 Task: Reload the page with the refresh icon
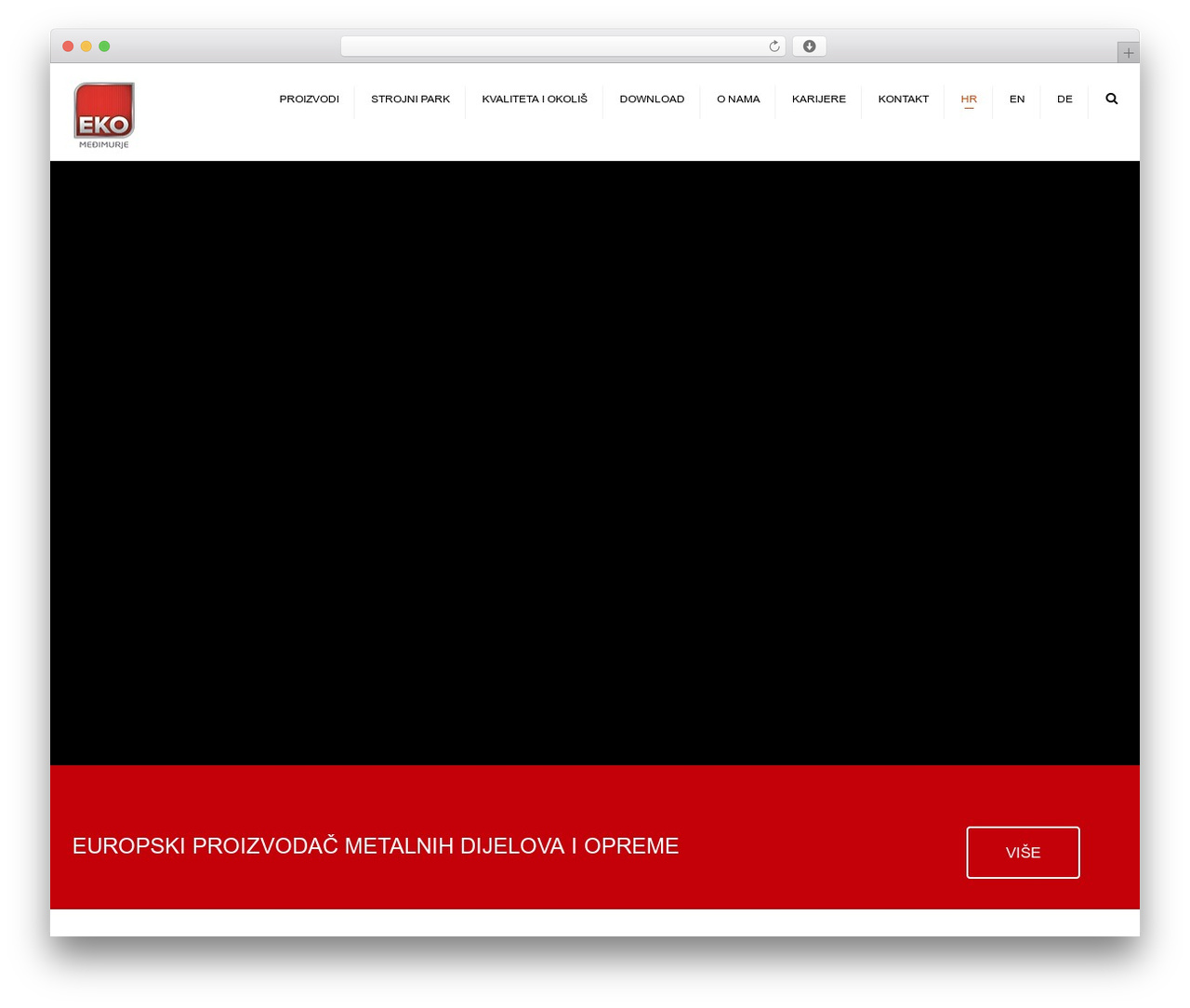(x=773, y=46)
